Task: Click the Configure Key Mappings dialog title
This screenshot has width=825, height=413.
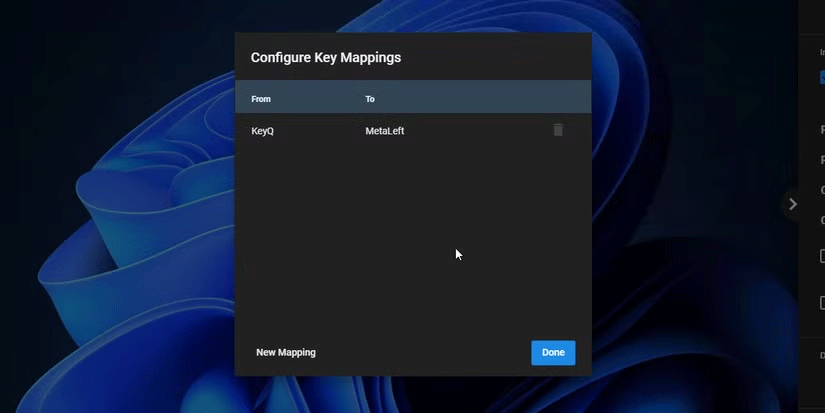Action: pyautogui.click(x=326, y=57)
